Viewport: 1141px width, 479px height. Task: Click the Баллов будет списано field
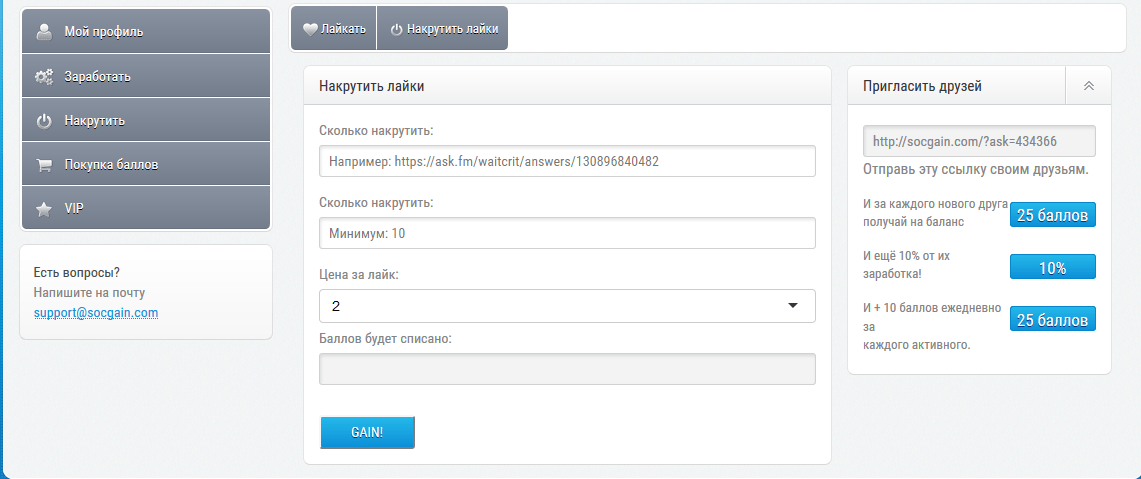click(x=567, y=369)
